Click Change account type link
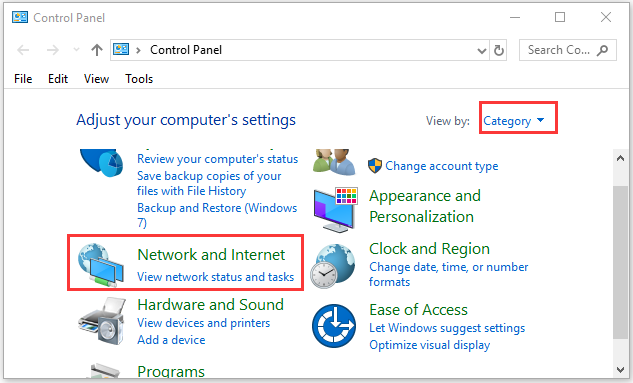This screenshot has height=383, width=633. point(442,166)
